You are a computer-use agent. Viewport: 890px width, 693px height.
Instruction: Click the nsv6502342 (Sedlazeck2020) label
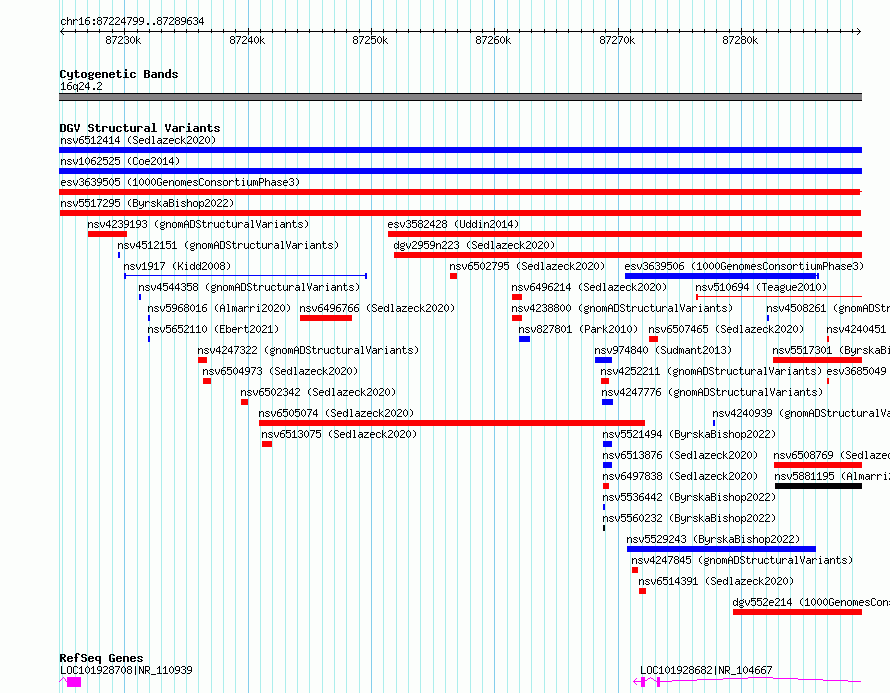click(318, 392)
